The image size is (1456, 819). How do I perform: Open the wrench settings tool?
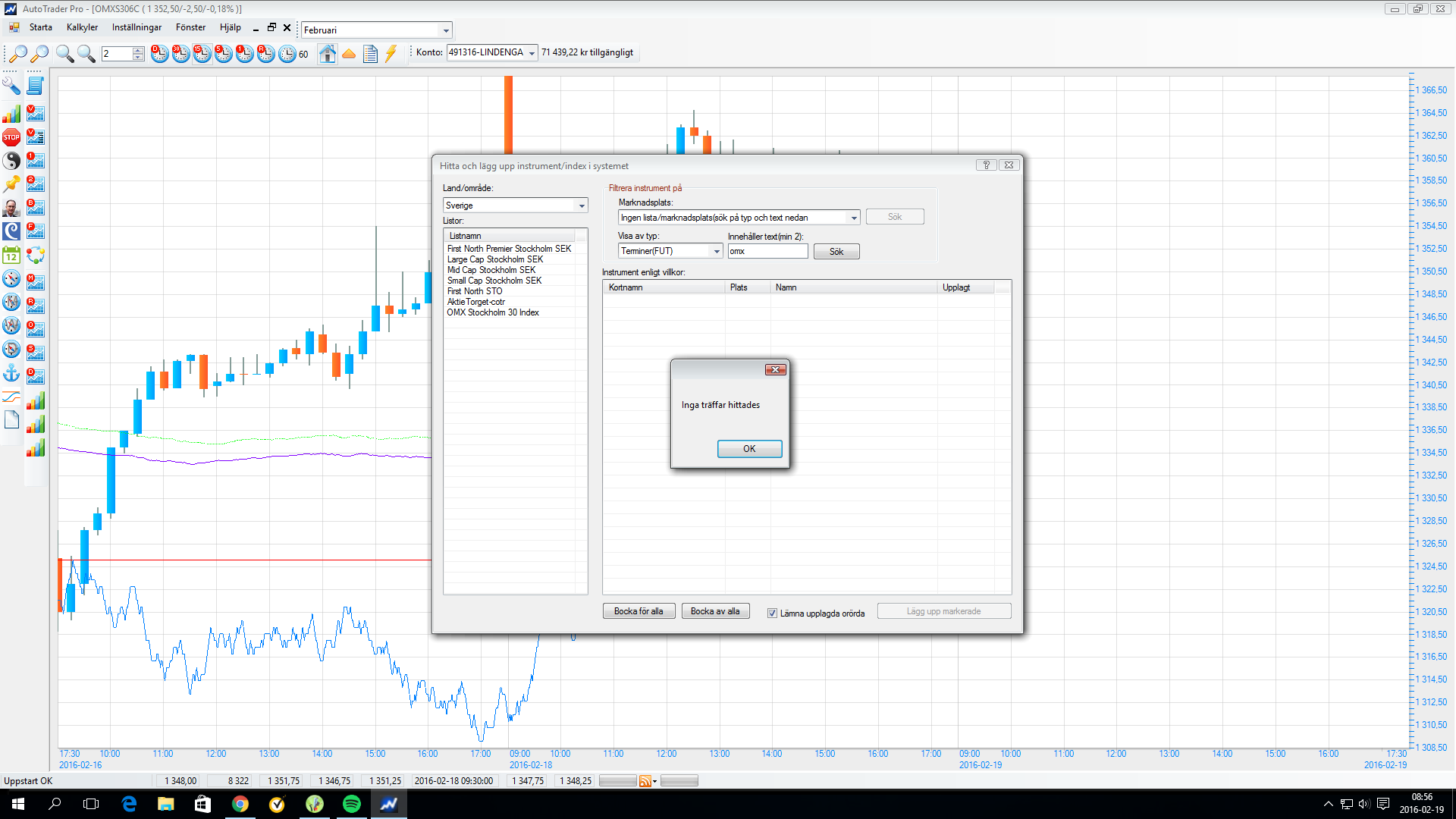coord(11,86)
